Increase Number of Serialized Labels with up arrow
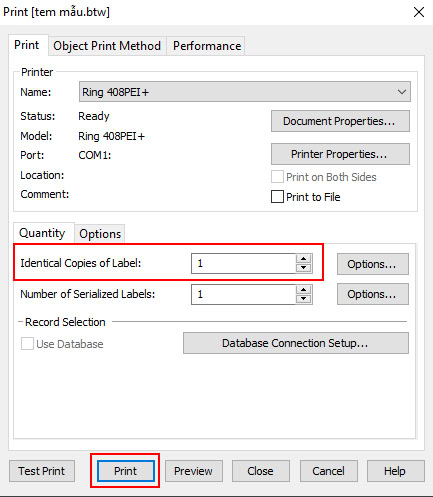 pyautogui.click(x=303, y=290)
